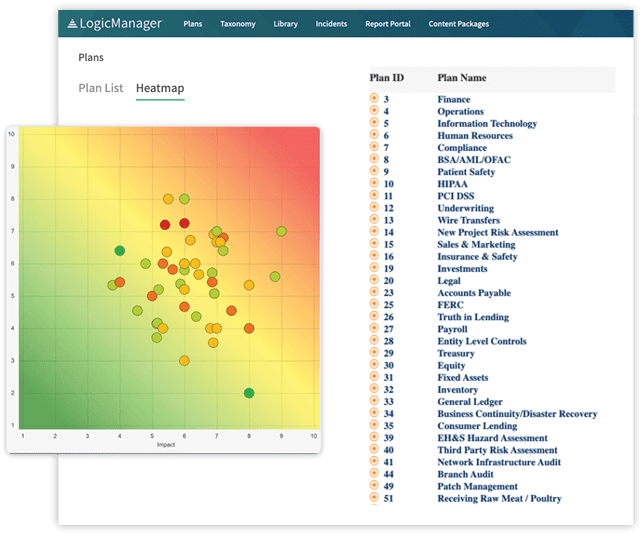The height and width of the screenshot is (535, 643).
Task: Expand the Finance plan row
Action: point(374,99)
